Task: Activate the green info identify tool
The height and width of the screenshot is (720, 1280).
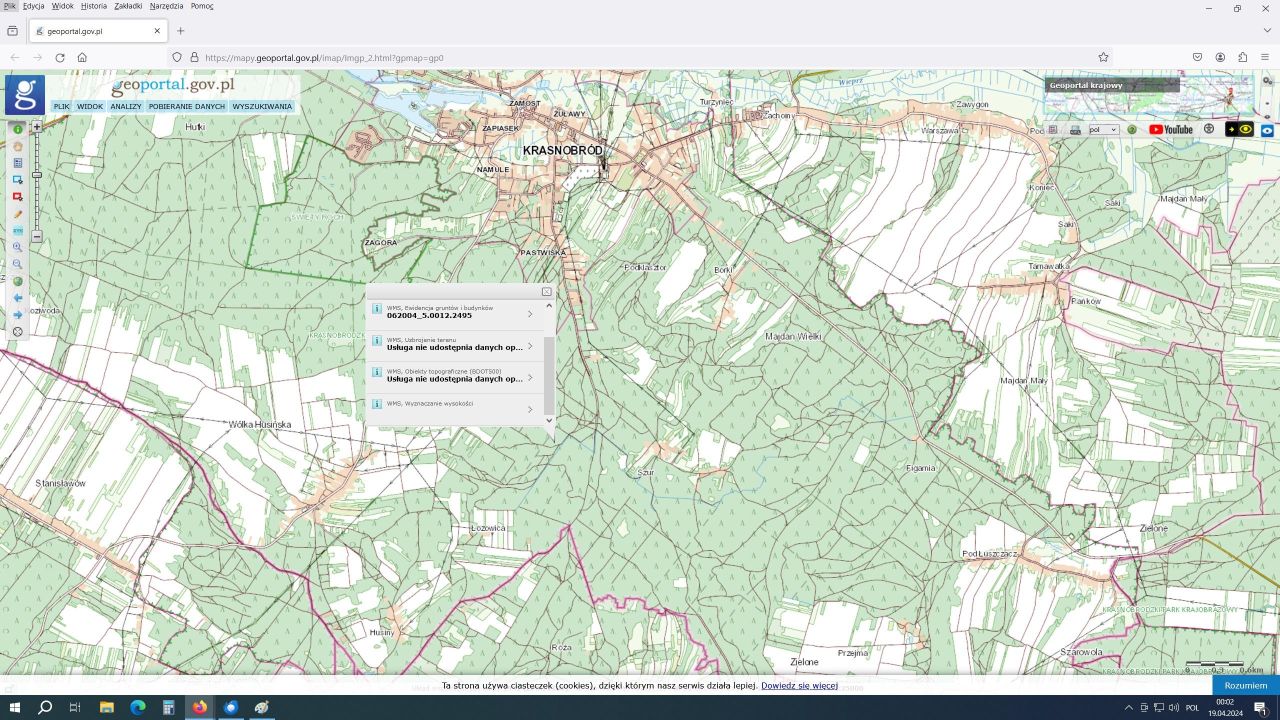Action: (x=18, y=129)
